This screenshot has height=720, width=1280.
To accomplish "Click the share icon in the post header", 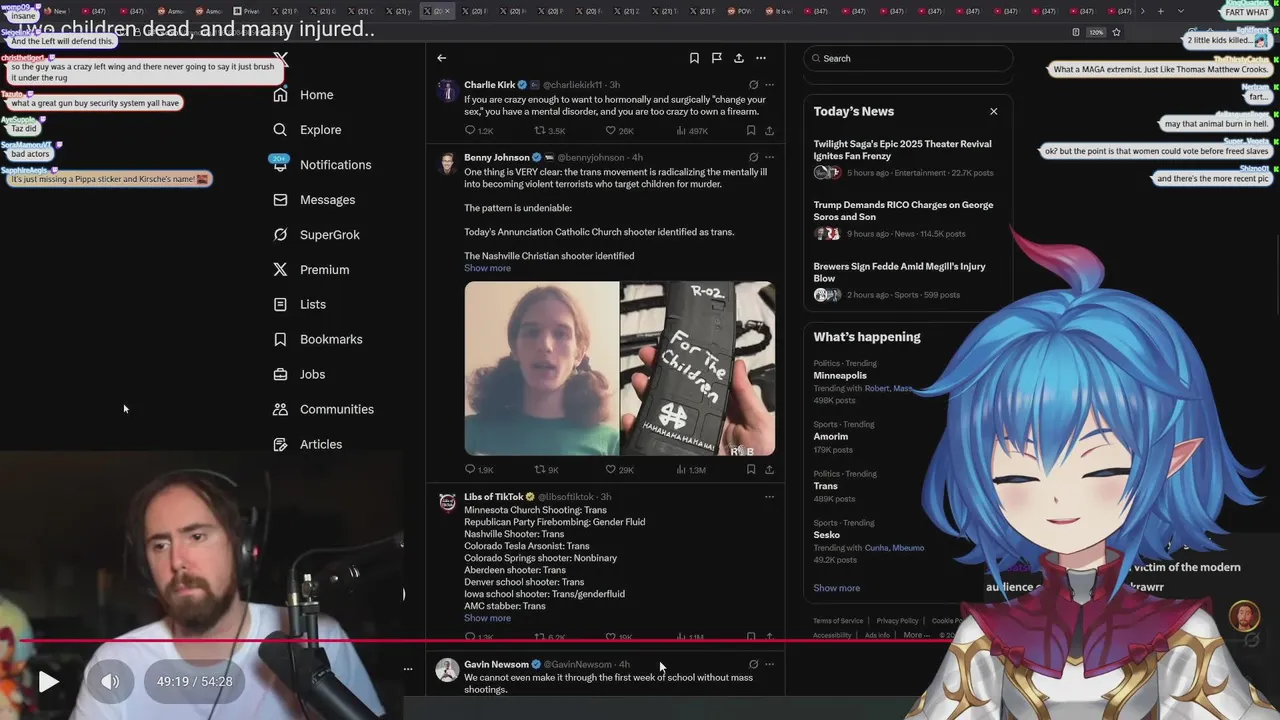I will [738, 58].
